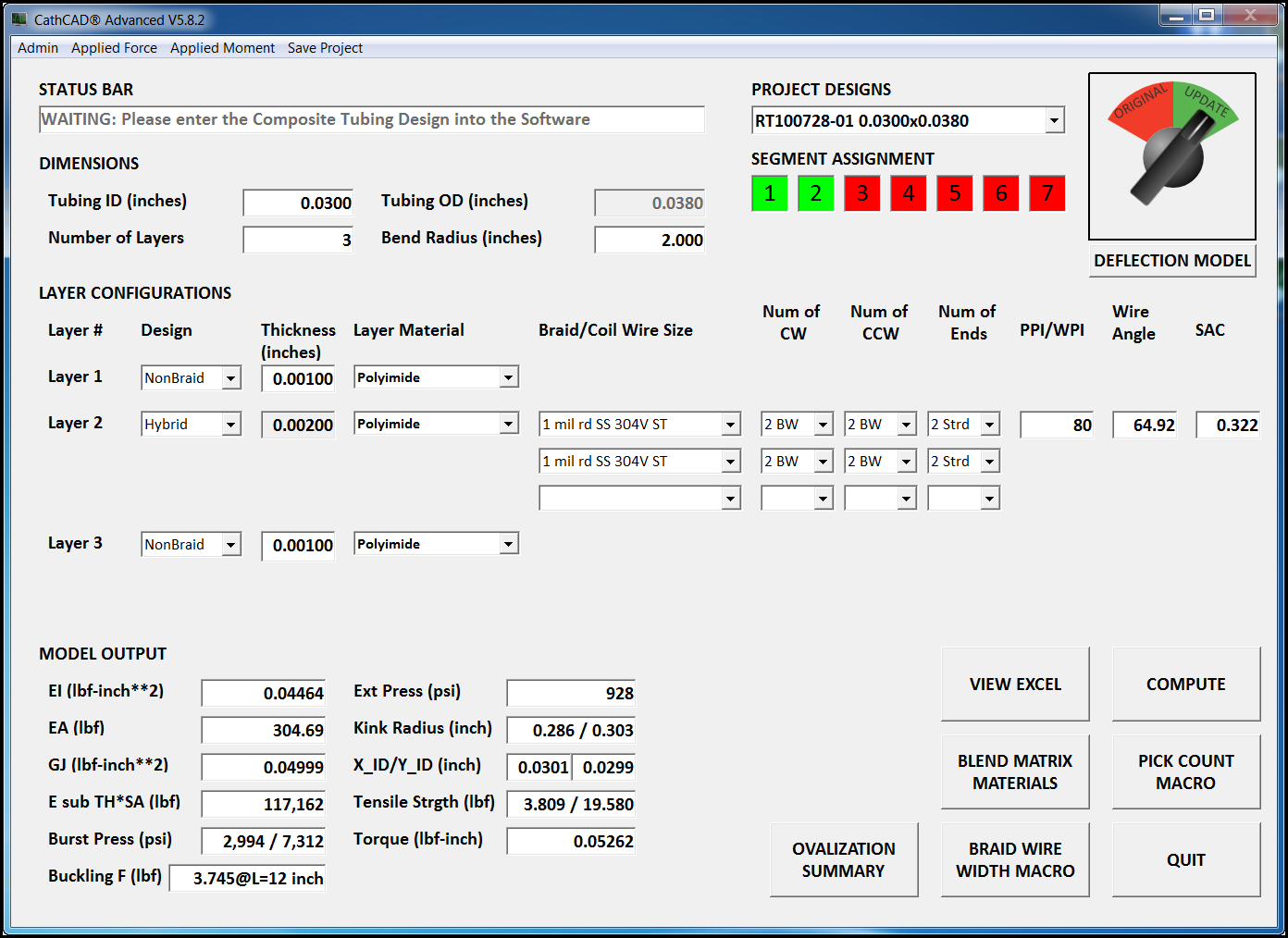Viewport: 1288px width, 938px height.
Task: Open the Admin menu
Action: click(x=37, y=47)
